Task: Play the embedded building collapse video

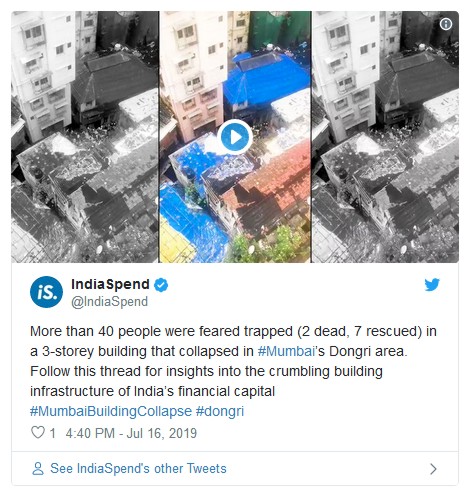Action: point(235,137)
